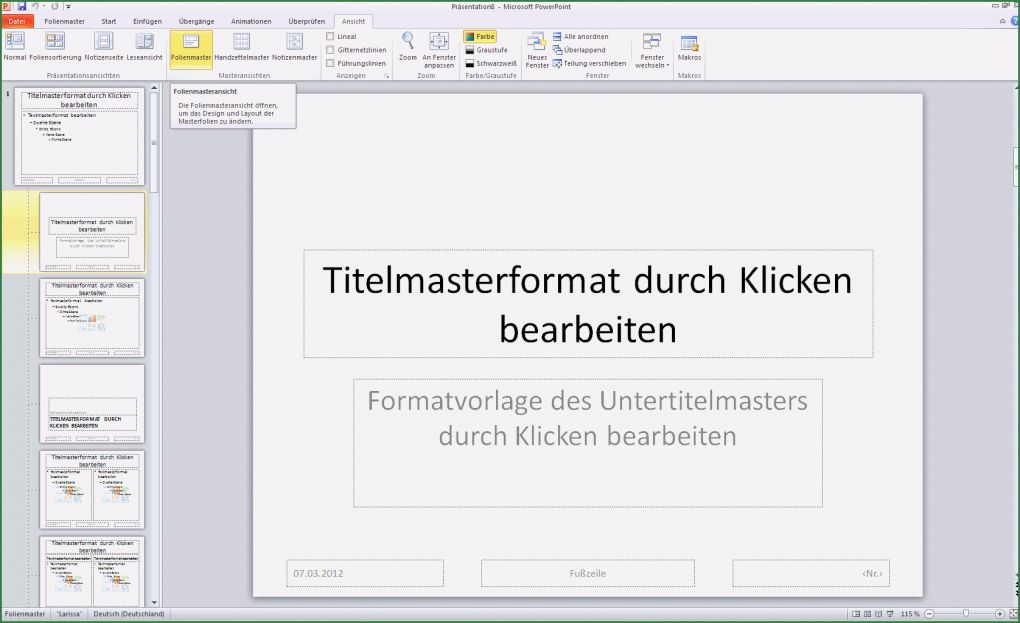Enable the Führungslinien checkbox
This screenshot has width=1020, height=623.
point(331,63)
